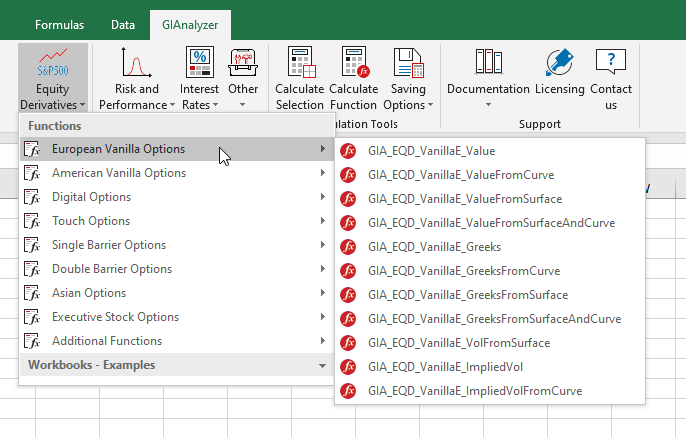
Task: Switch to the Data ribbon tab
Action: 123,25
